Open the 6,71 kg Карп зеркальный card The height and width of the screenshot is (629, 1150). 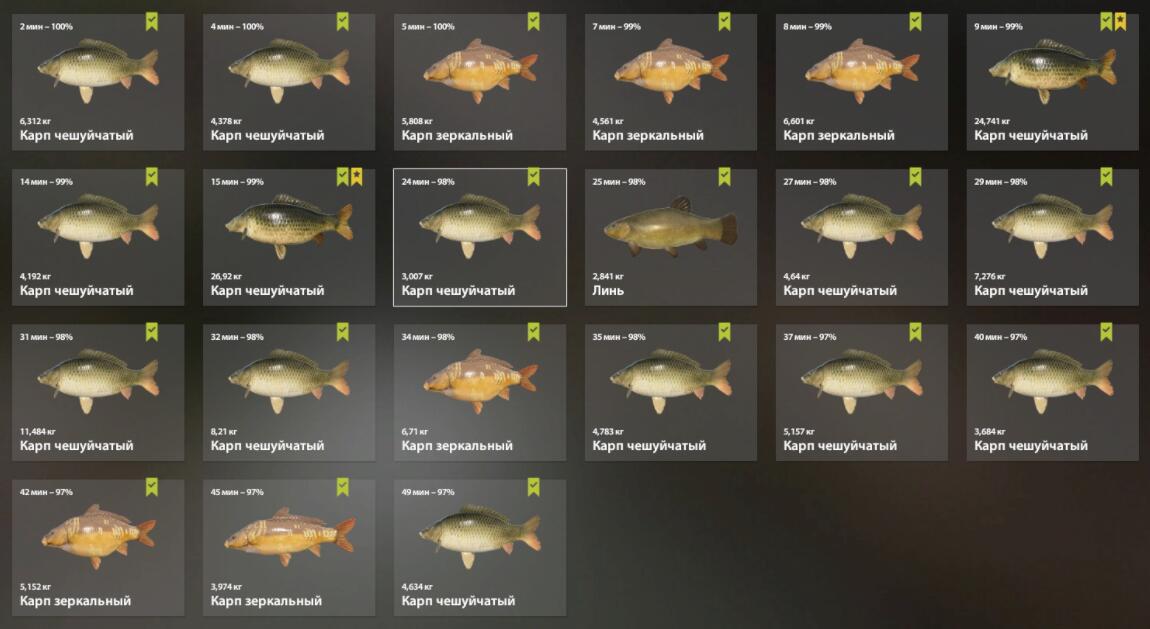coord(480,392)
